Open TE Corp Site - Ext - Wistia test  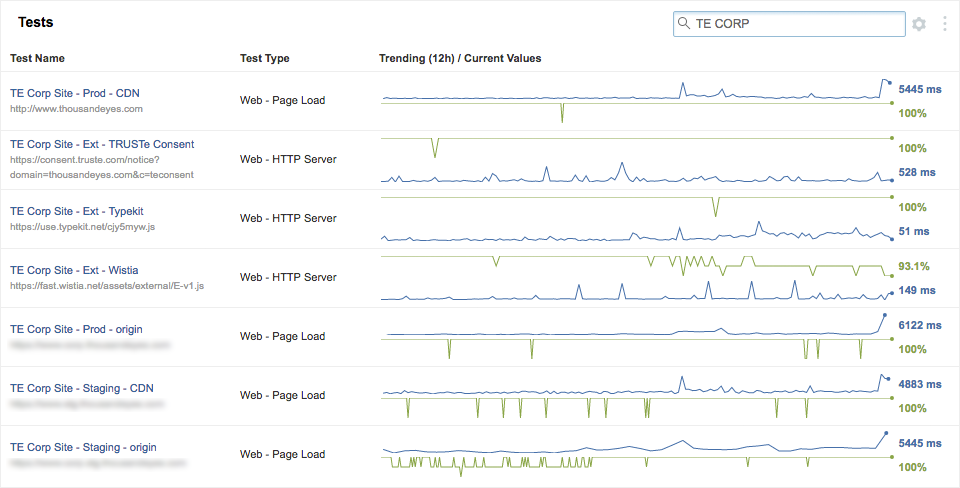(x=74, y=270)
